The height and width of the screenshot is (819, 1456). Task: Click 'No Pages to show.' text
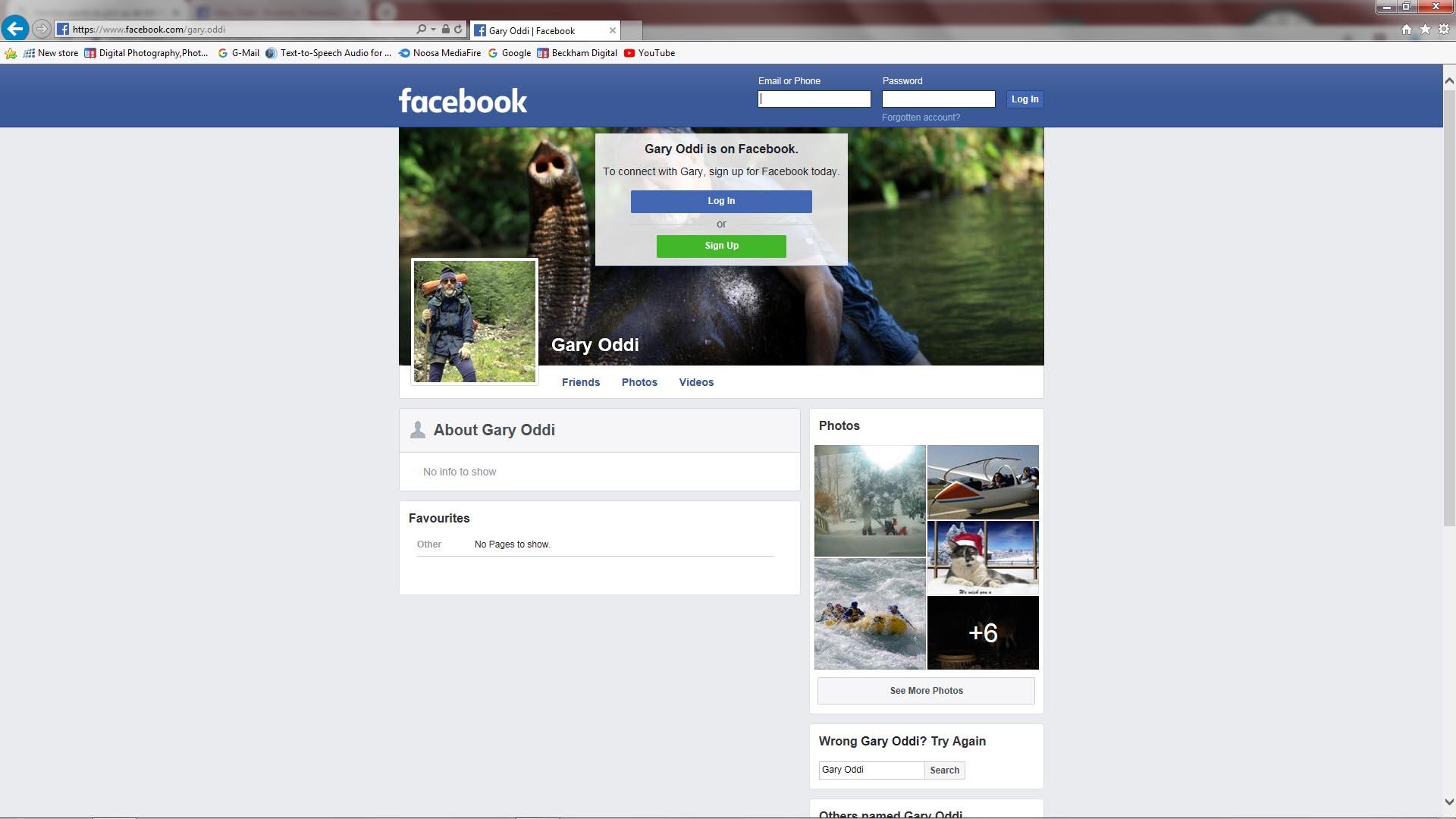513,544
